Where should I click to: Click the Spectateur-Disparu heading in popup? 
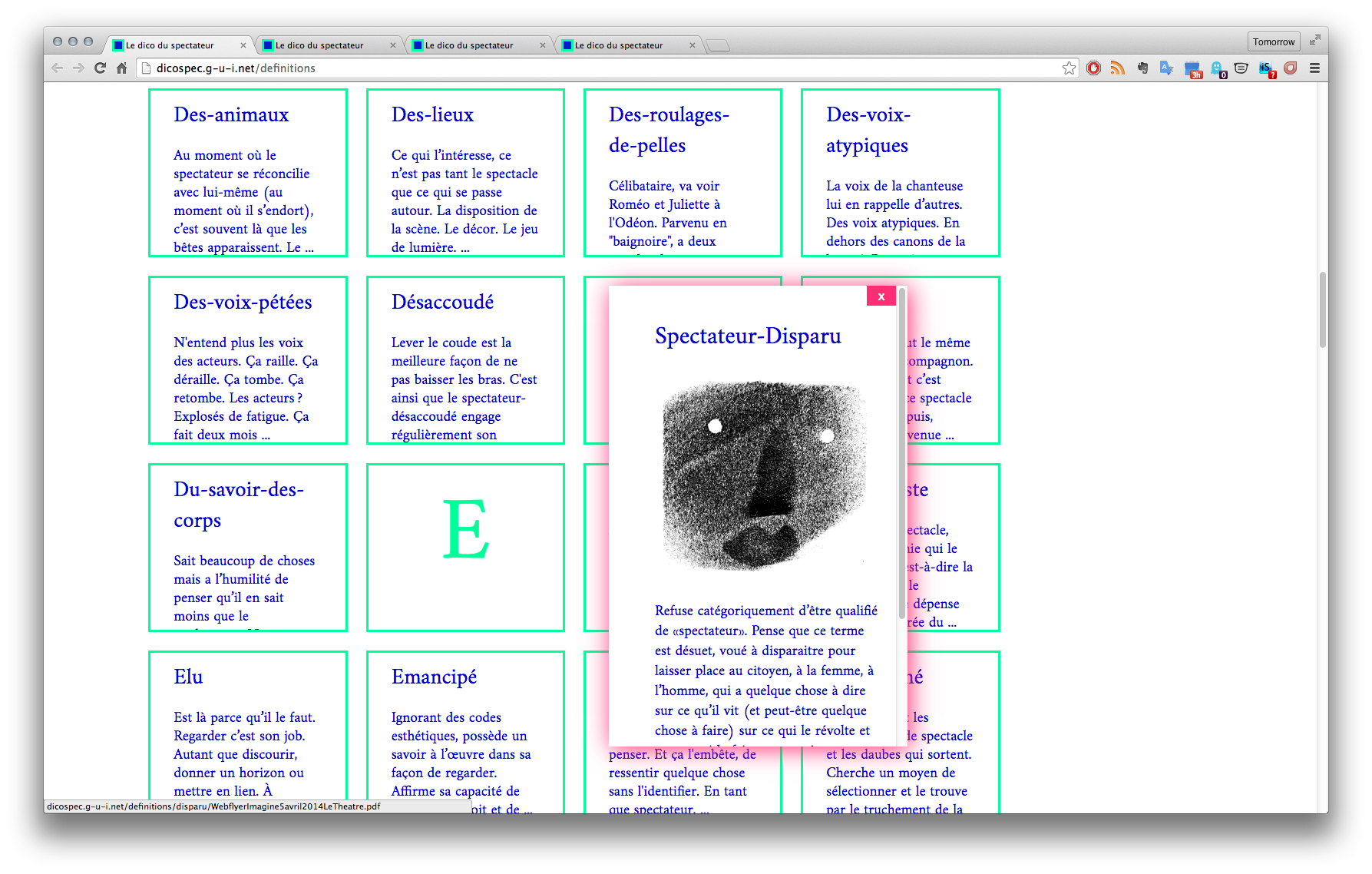748,336
